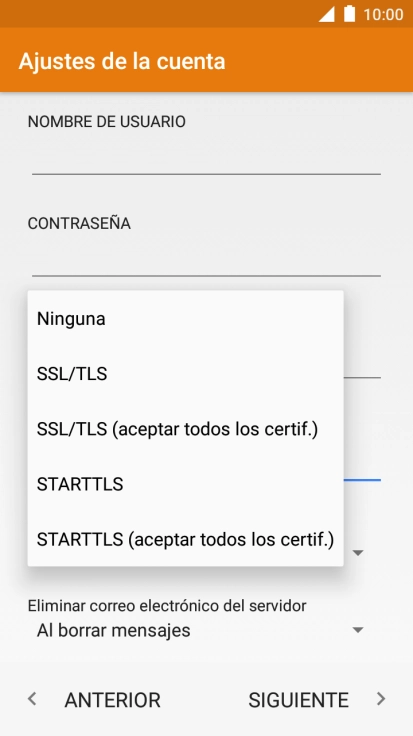The image size is (413, 736).
Task: Pick SSL/TLS (aceptar todos los certif.)
Action: (x=185, y=429)
